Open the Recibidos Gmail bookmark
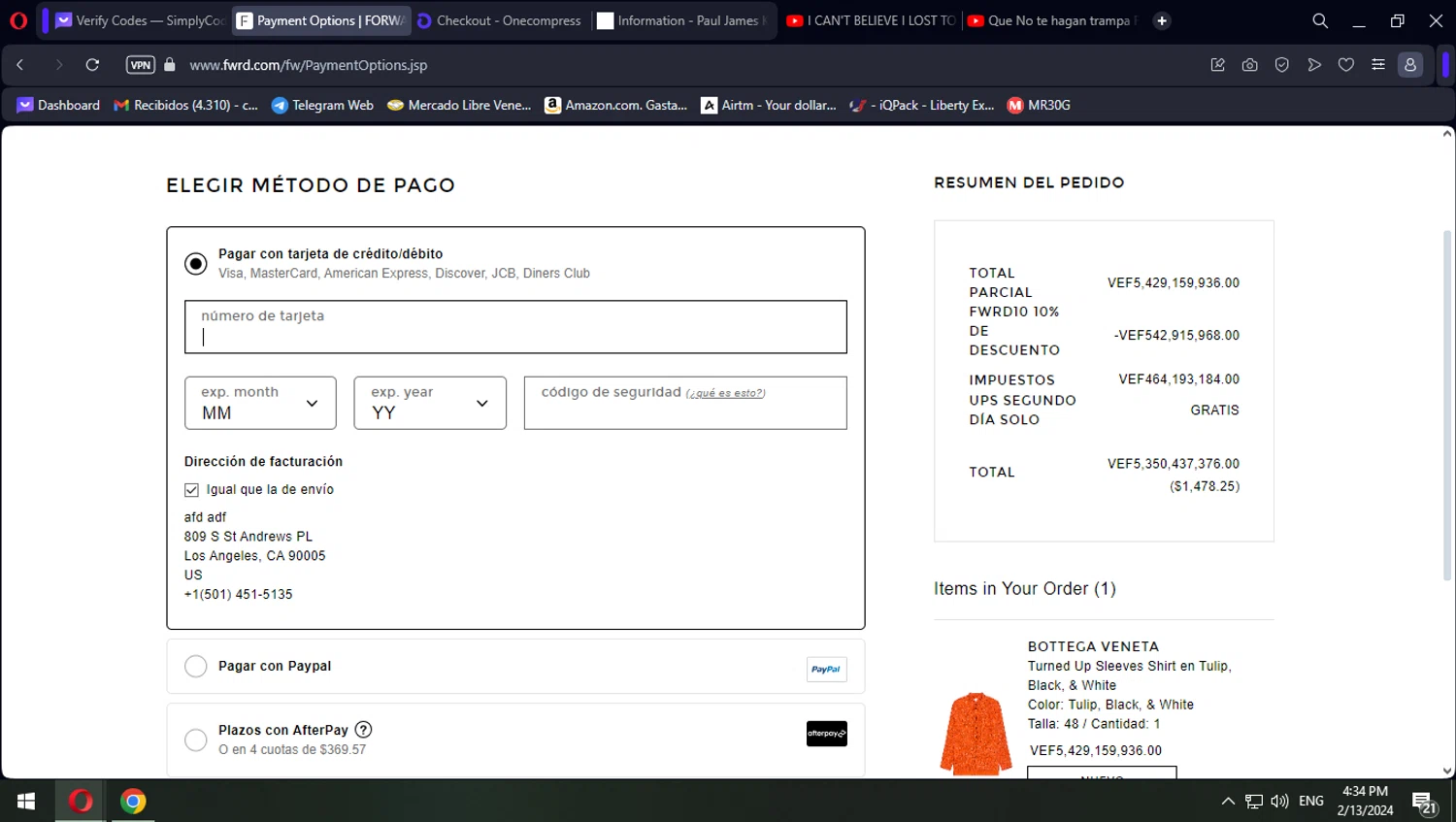 click(x=185, y=105)
